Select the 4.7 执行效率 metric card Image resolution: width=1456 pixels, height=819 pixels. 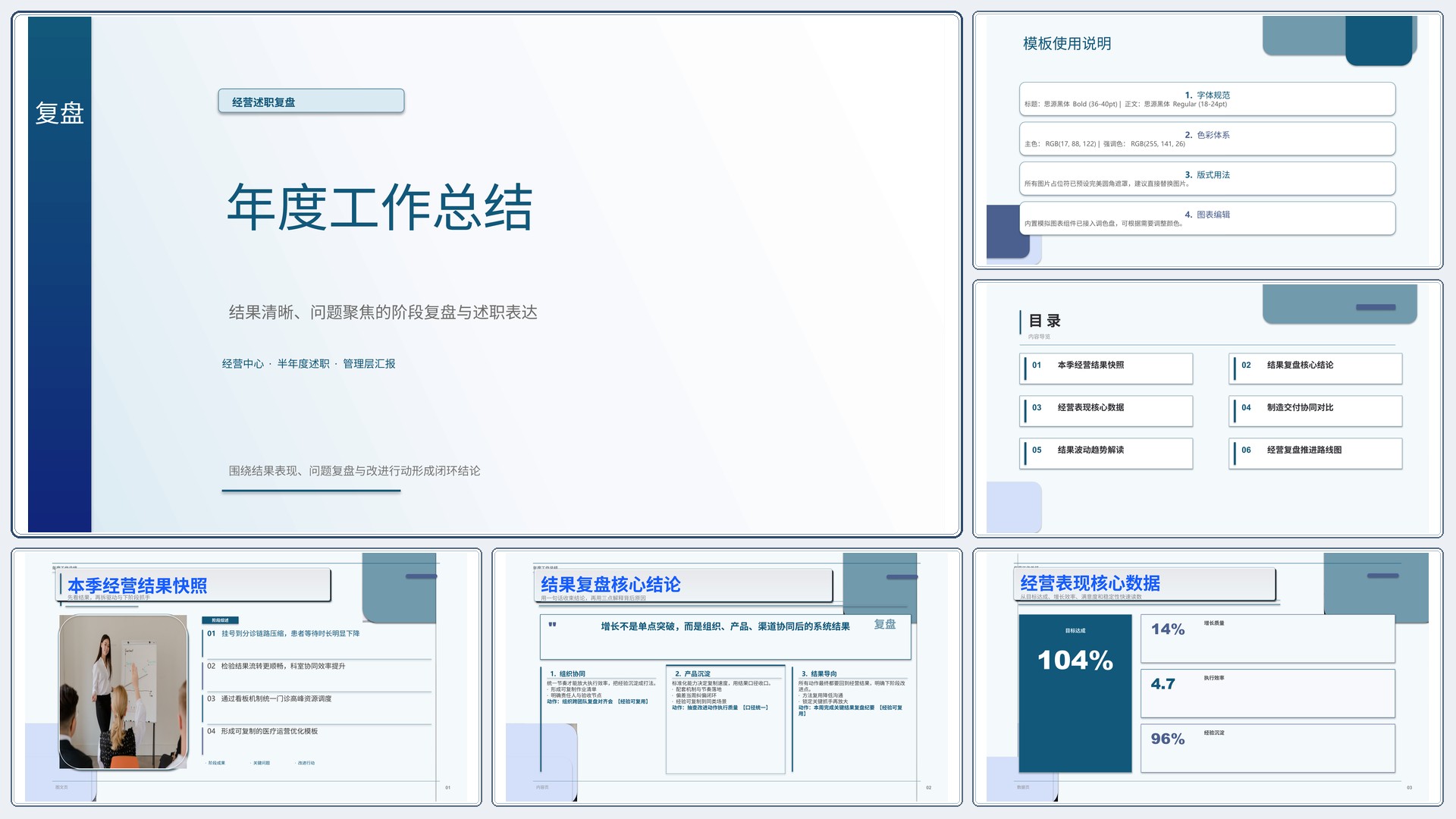coord(1268,693)
